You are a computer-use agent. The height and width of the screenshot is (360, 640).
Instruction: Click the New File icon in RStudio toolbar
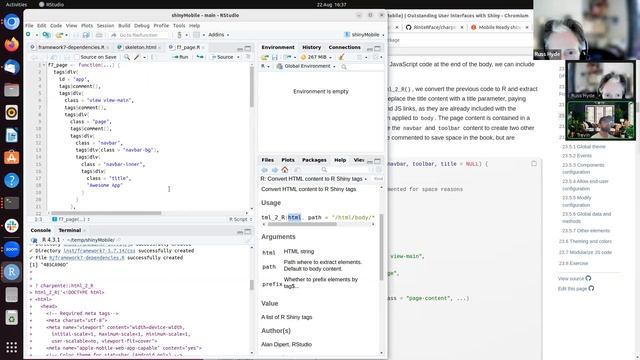29,35
